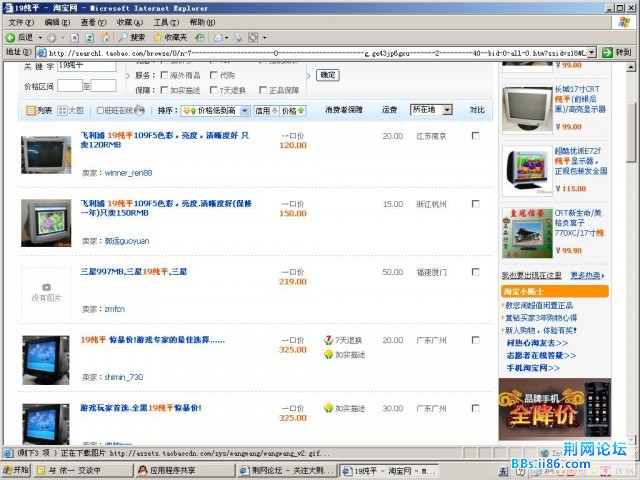Click the 转到 Go button

pyautogui.click(x=617, y=52)
